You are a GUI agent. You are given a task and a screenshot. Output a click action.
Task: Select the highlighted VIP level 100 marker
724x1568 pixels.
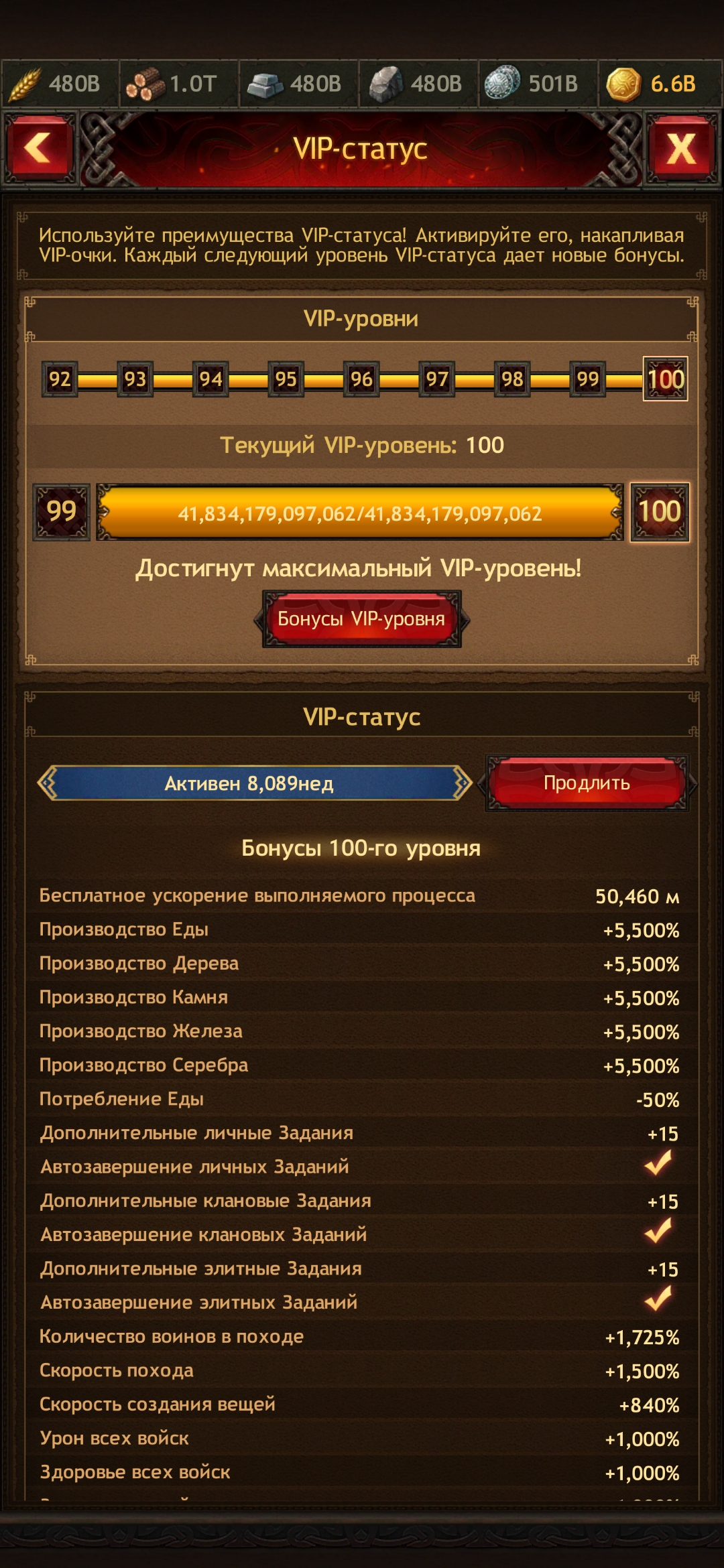[665, 379]
